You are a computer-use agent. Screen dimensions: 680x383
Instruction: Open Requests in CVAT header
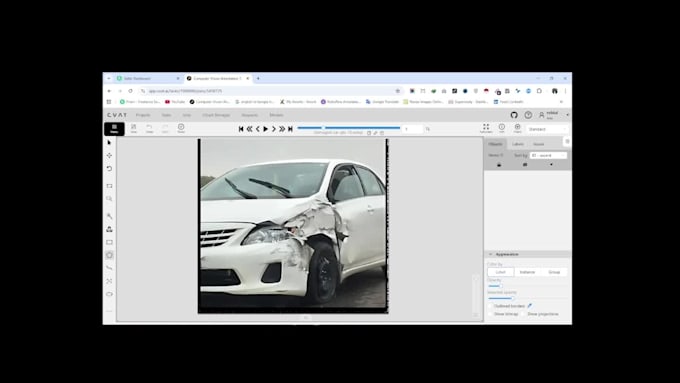coord(250,115)
